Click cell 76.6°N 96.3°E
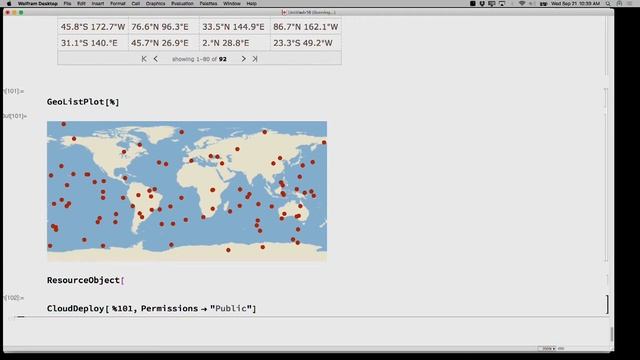Screen dimensions: 640x360 coord(164,27)
